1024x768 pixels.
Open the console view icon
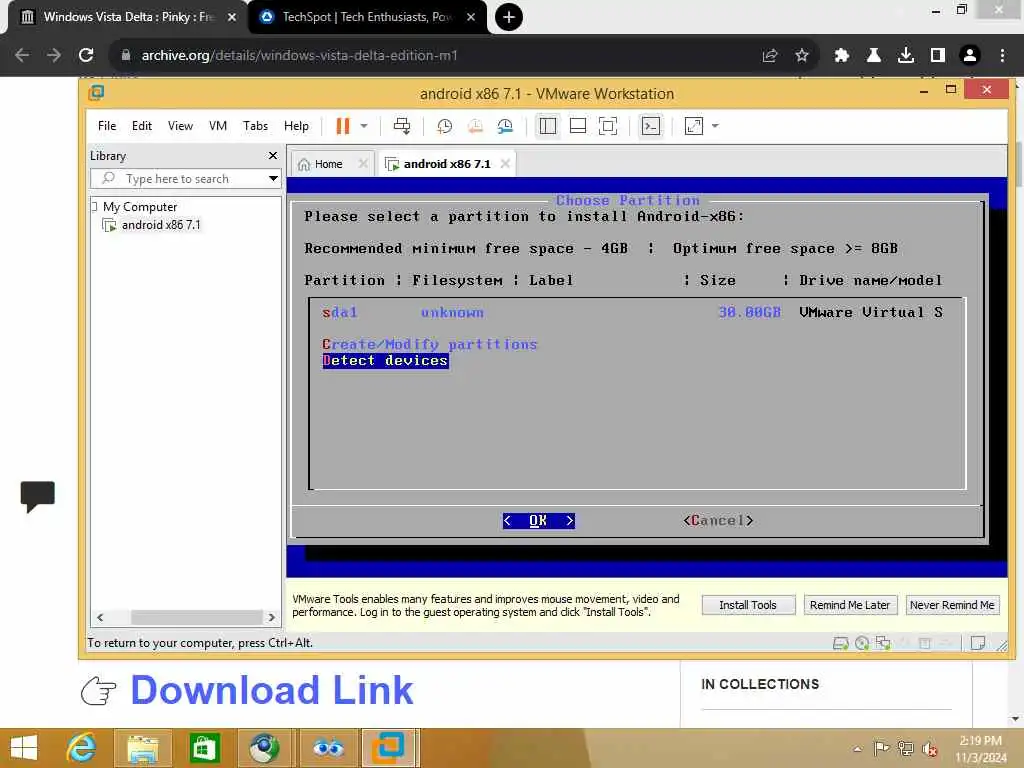(x=650, y=126)
